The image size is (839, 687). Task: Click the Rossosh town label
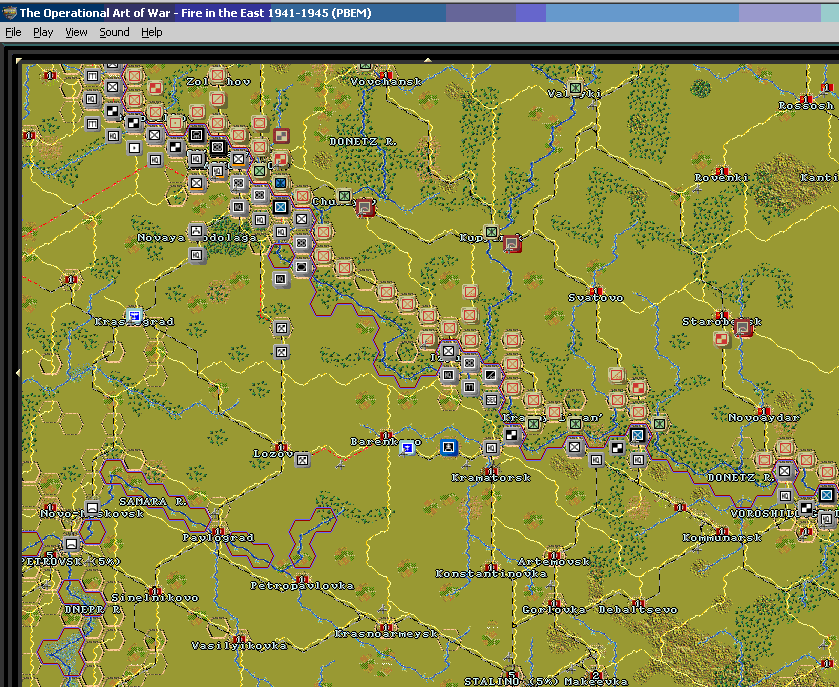coord(806,106)
